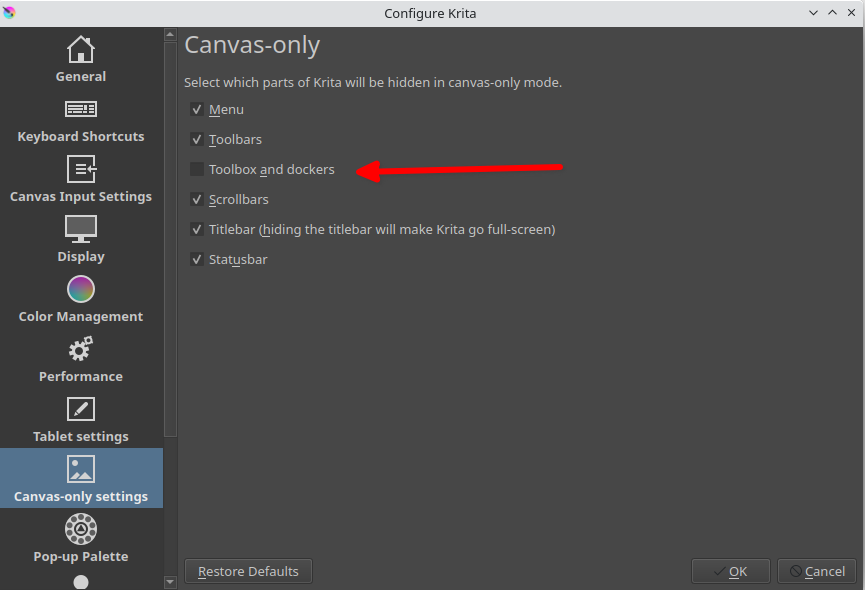This screenshot has width=865, height=590.
Task: Select the Display settings page
Action: [81, 239]
